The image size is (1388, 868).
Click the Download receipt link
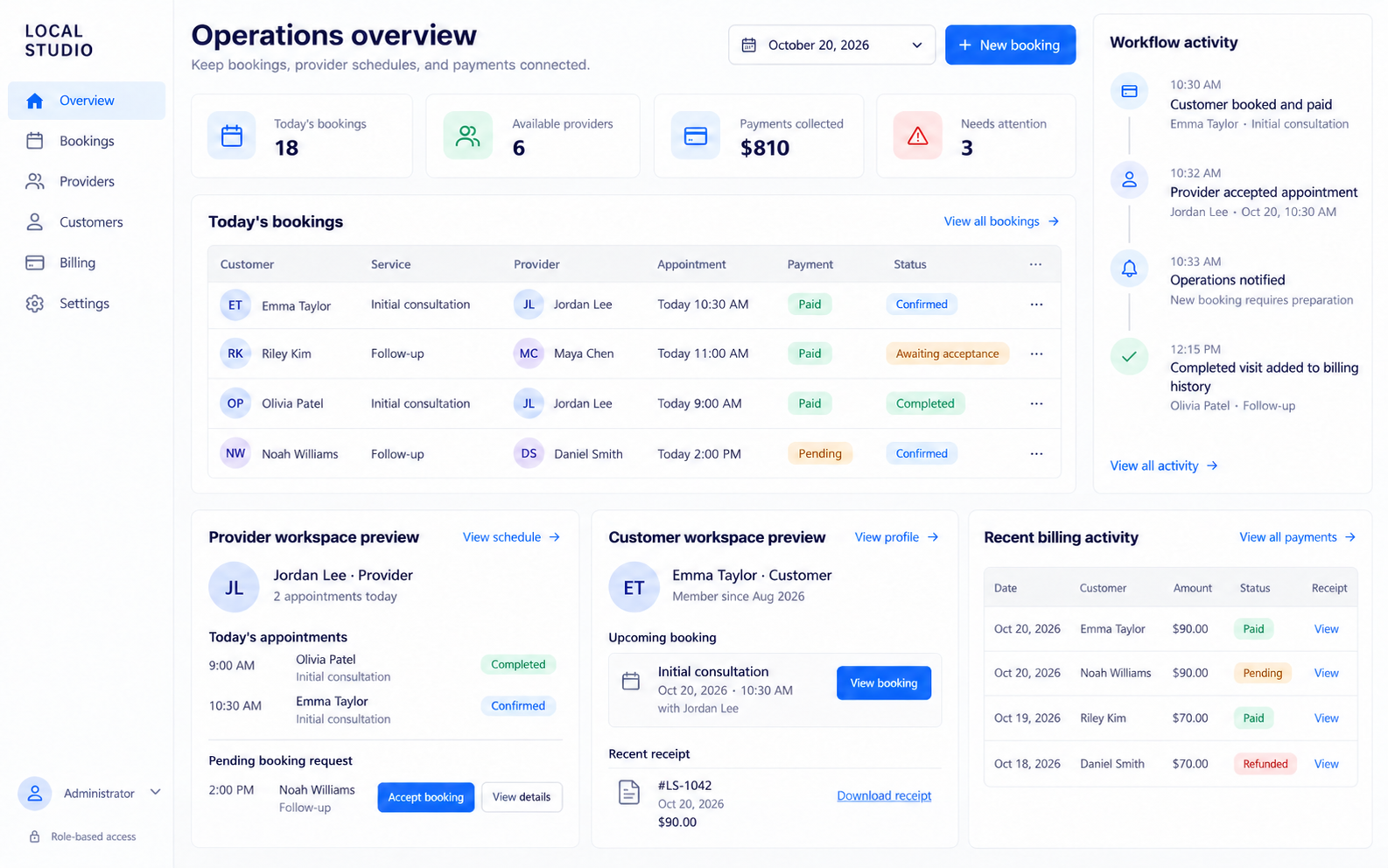(x=884, y=795)
